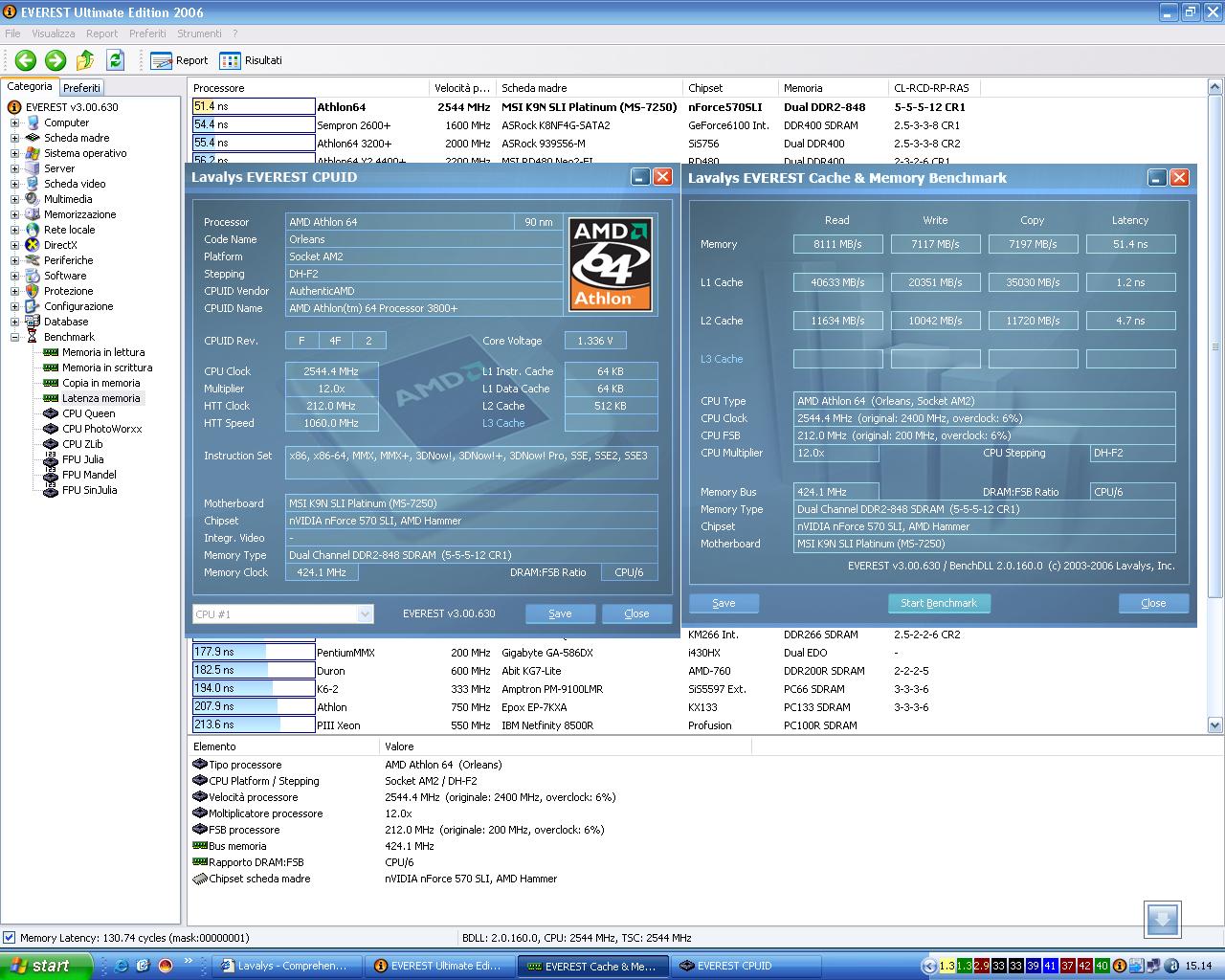Click the parent level up folder icon
The image size is (1225, 980).
pyautogui.click(x=85, y=60)
